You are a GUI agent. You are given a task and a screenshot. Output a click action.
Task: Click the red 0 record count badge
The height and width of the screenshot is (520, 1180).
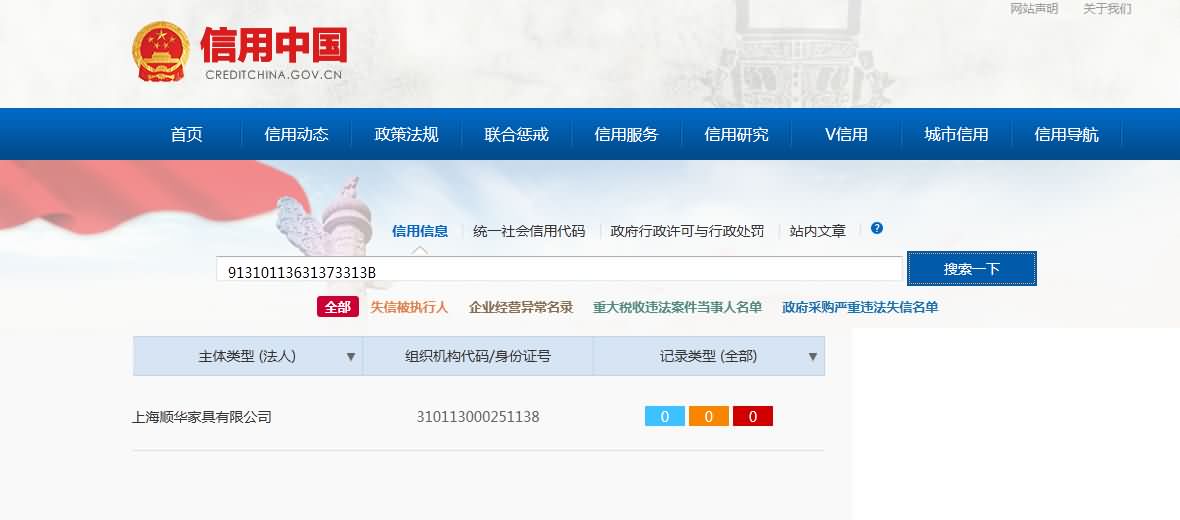753,416
